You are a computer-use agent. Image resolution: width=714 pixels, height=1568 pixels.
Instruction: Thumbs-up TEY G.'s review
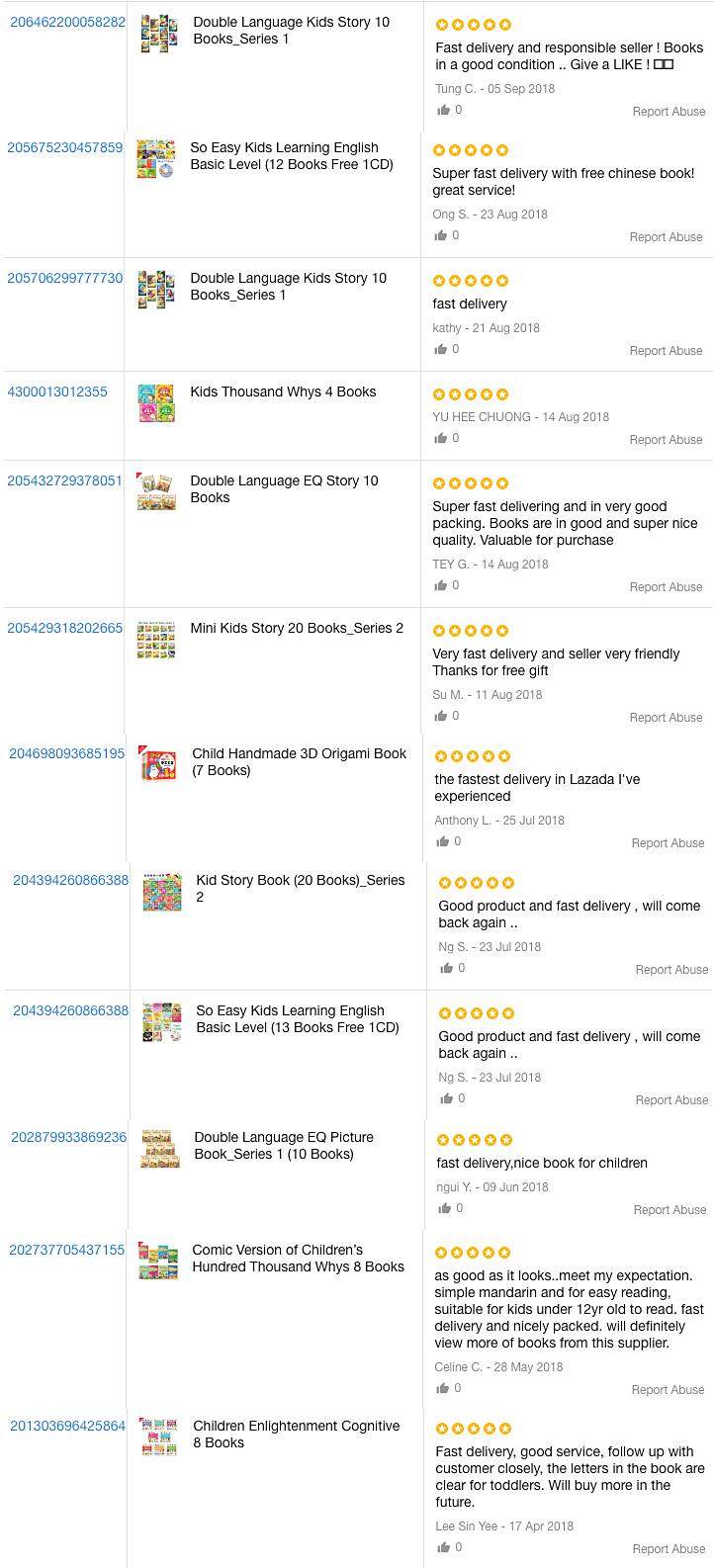coord(440,585)
